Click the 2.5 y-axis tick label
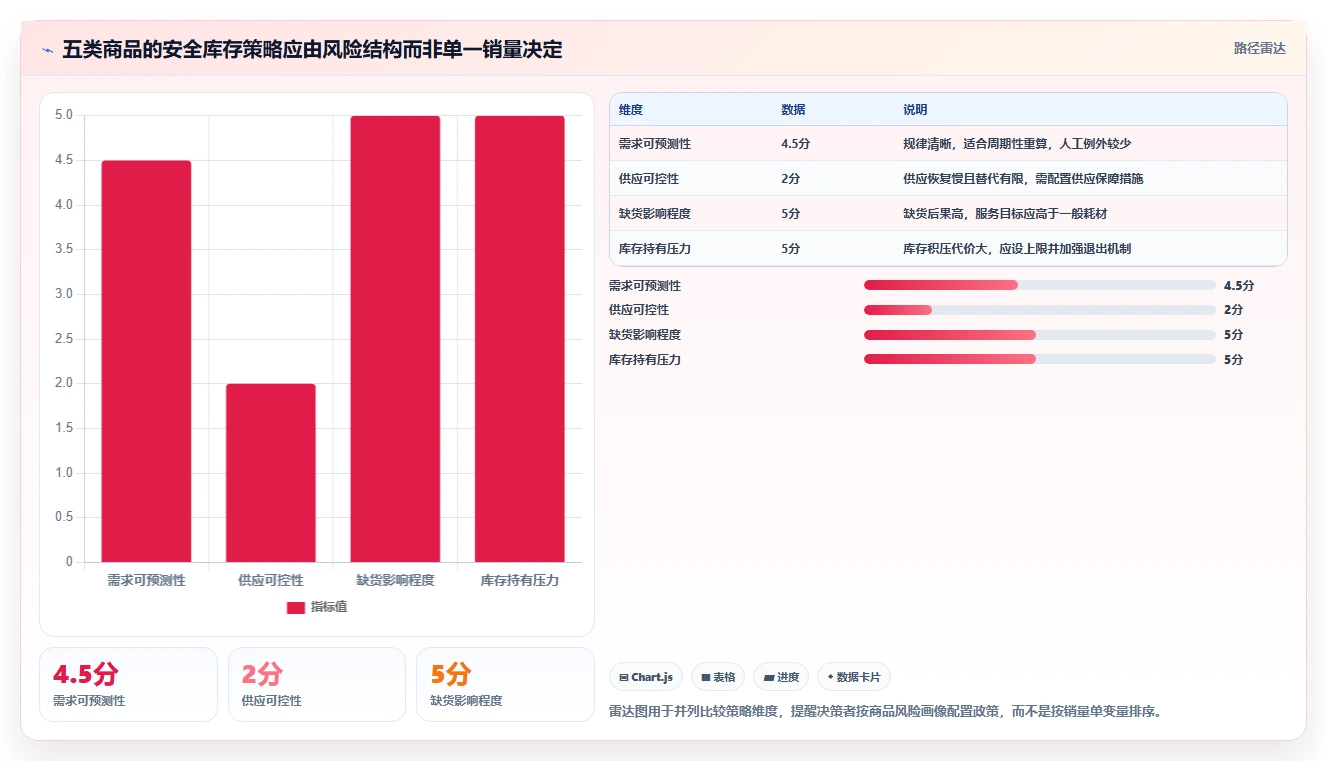This screenshot has height=761, width=1327. (x=64, y=339)
